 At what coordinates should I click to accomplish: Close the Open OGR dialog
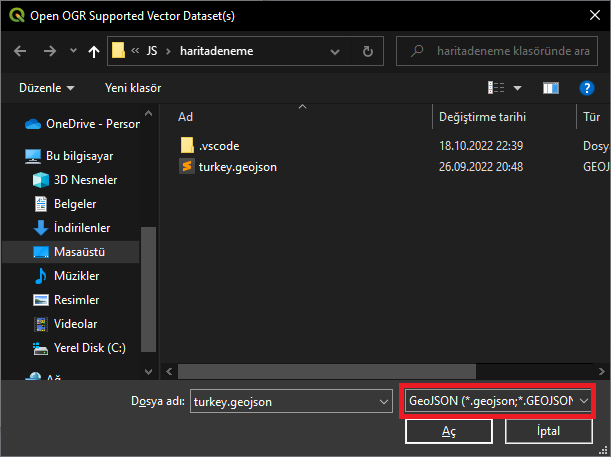tap(595, 15)
